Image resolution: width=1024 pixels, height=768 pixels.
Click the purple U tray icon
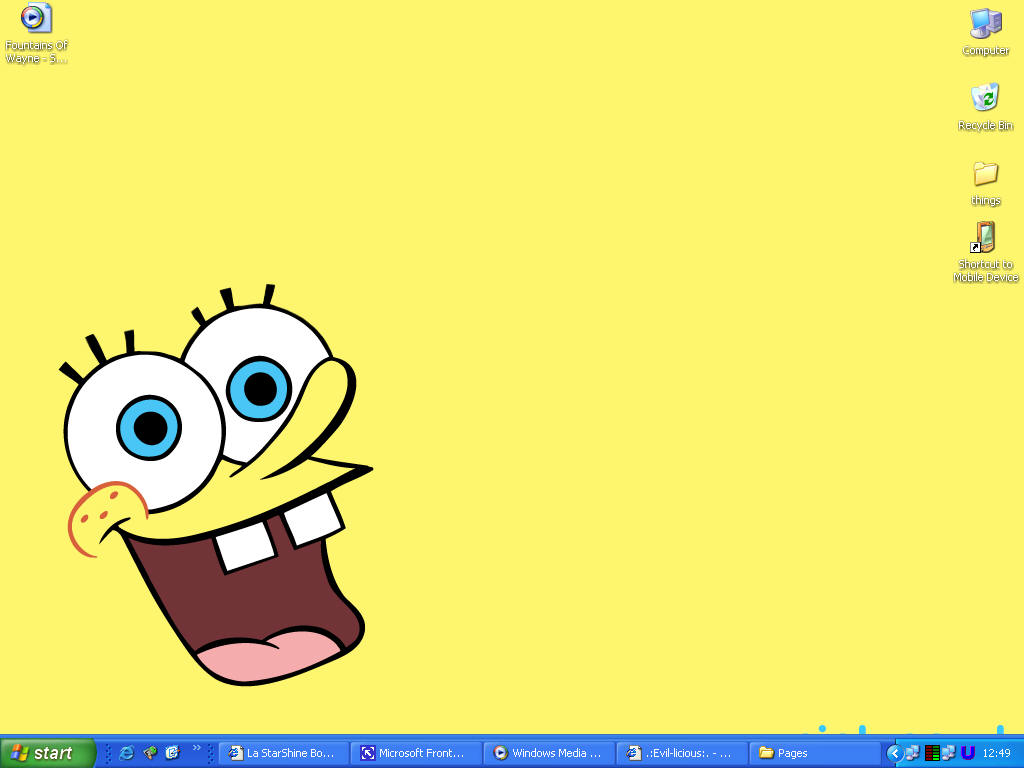(x=968, y=753)
